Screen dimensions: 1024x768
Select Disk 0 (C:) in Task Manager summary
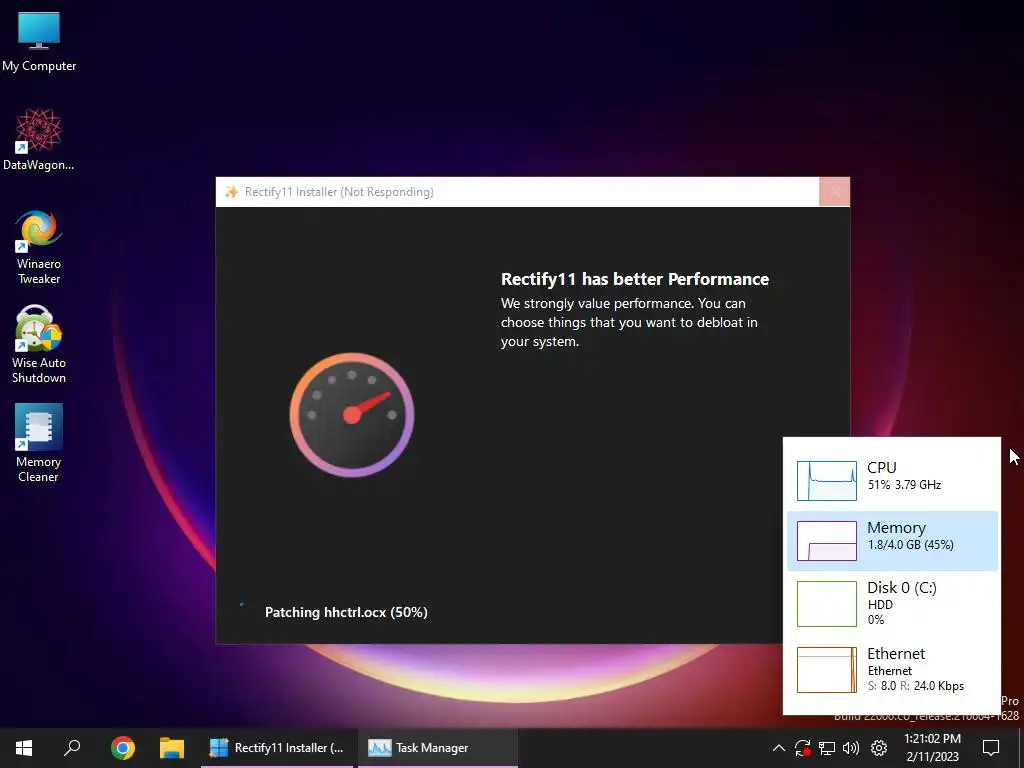coord(893,603)
